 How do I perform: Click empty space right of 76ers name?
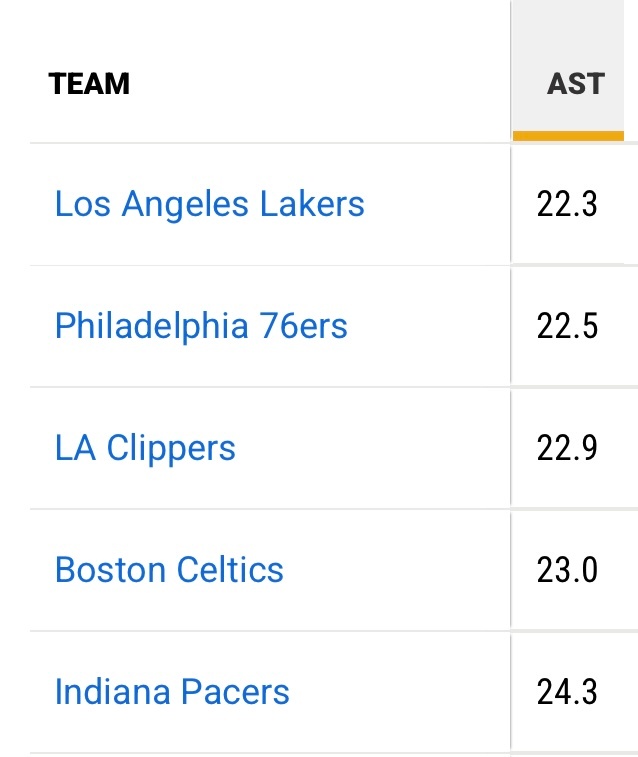tap(430, 326)
